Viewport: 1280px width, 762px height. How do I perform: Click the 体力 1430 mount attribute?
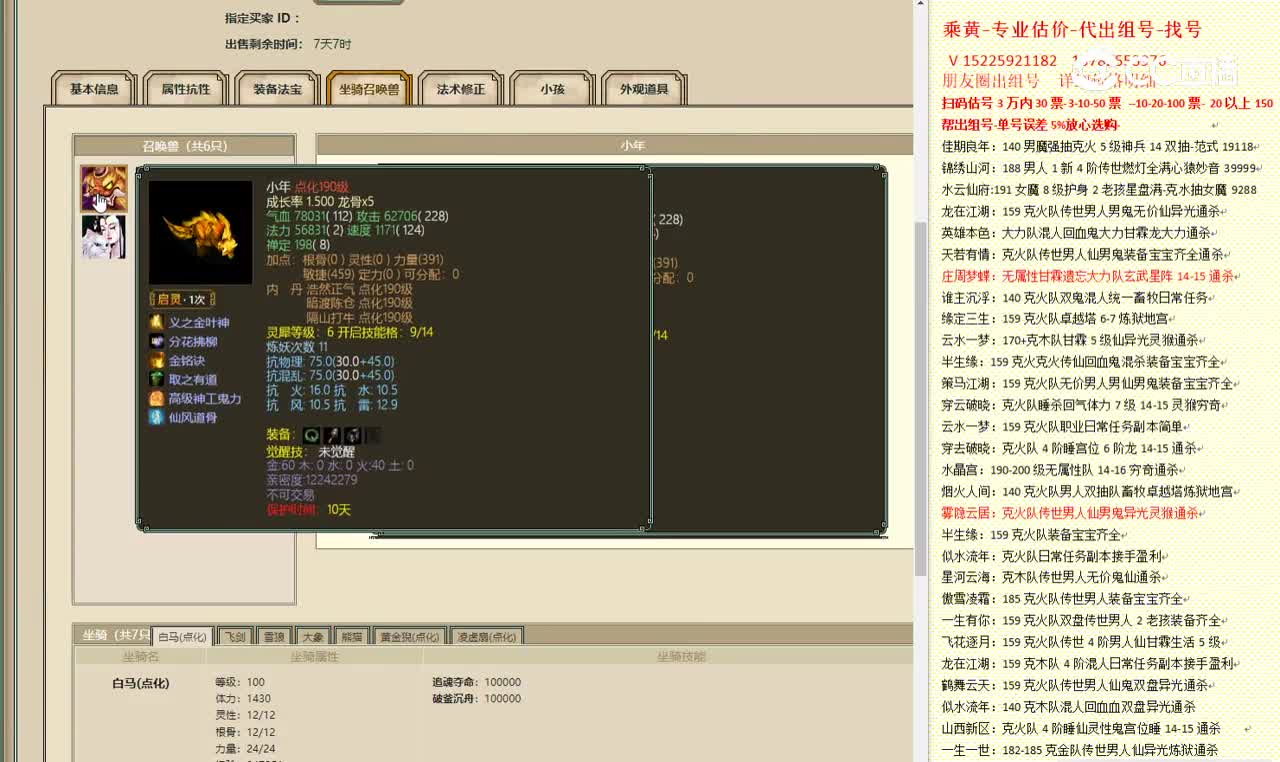tap(243, 698)
